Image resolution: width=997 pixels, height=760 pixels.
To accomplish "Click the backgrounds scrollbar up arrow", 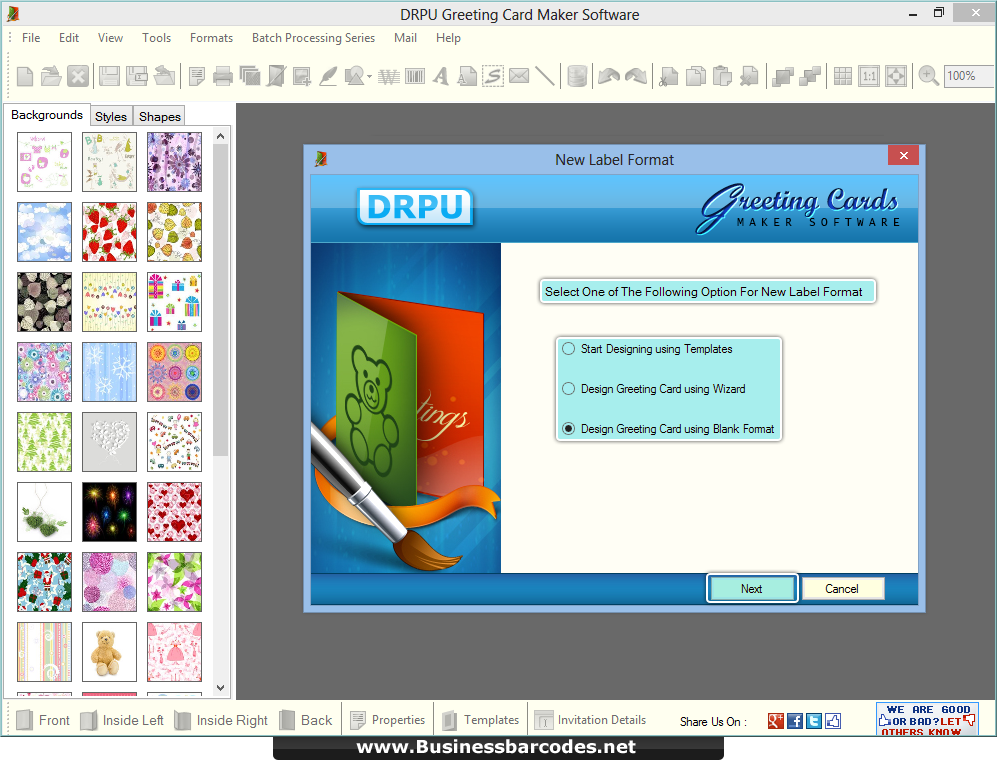I will [x=221, y=136].
